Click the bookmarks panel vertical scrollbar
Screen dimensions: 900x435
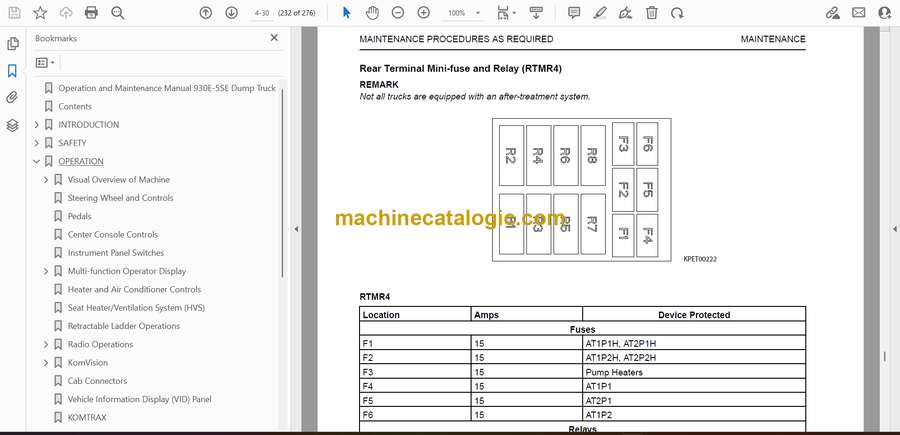click(282, 184)
